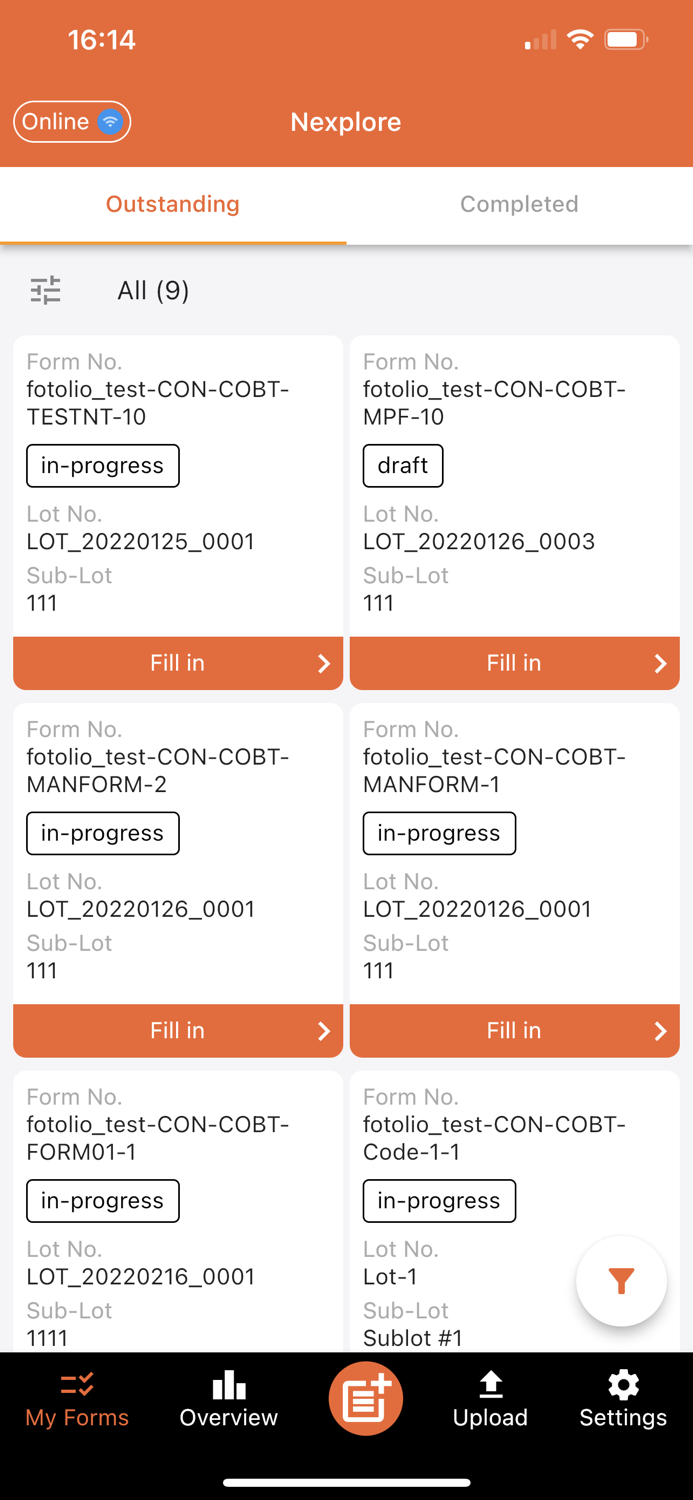The height and width of the screenshot is (1500, 693).
Task: Expand Fill in chevron on TESTNT-10 card
Action: click(x=322, y=663)
